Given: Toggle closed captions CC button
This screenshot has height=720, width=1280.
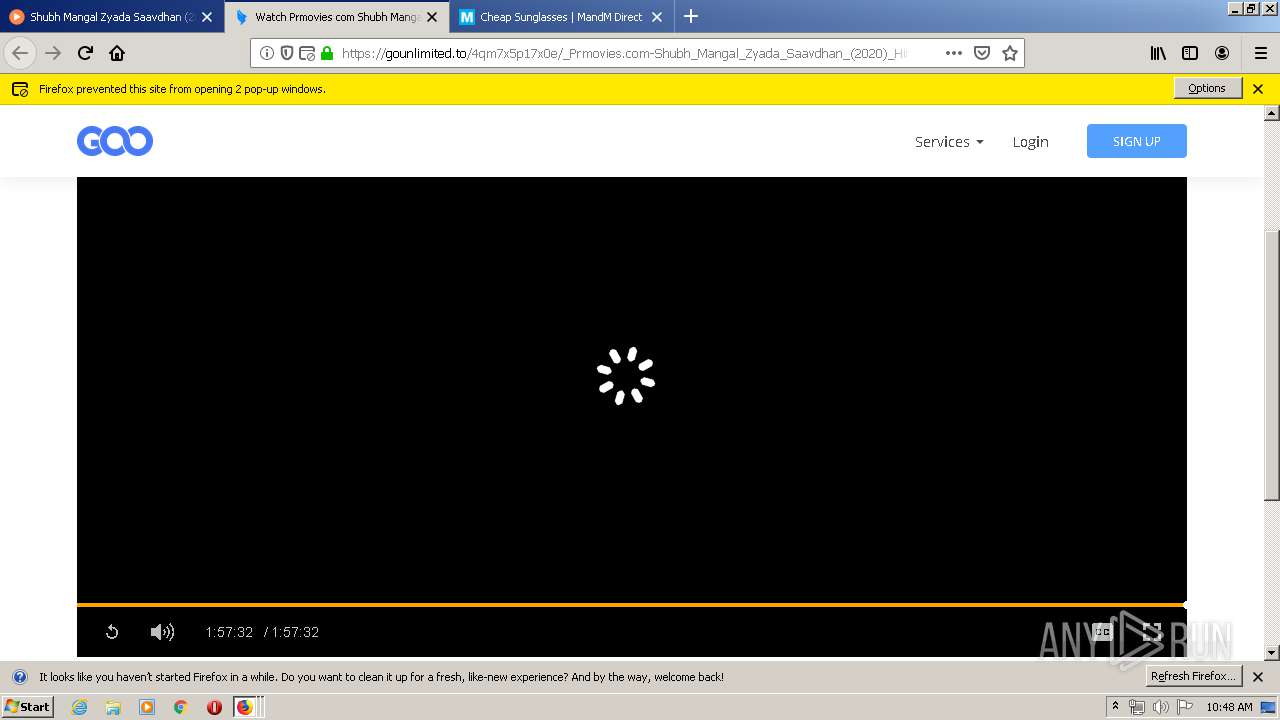Looking at the screenshot, I should pyautogui.click(x=1102, y=632).
